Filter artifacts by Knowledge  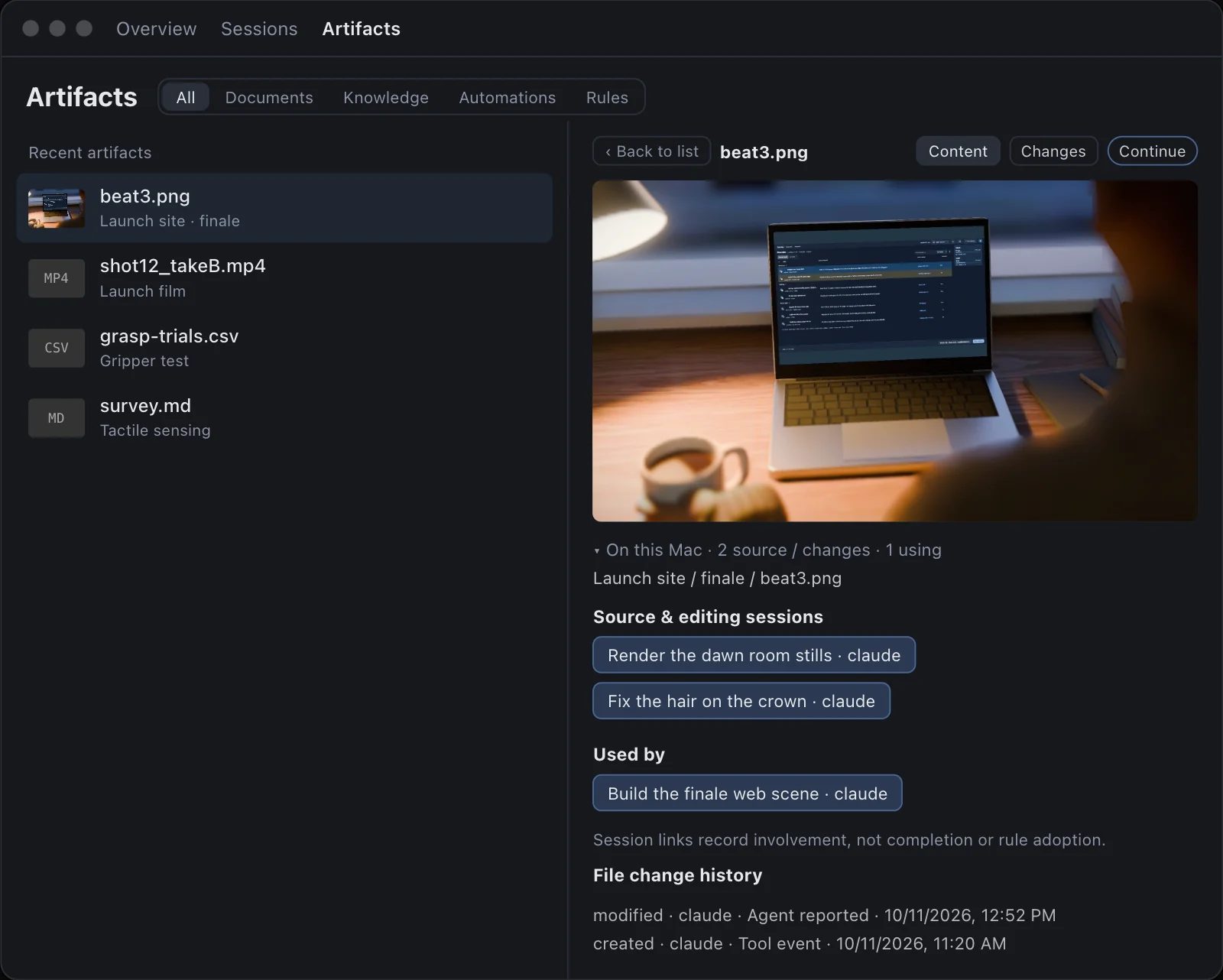(x=386, y=97)
